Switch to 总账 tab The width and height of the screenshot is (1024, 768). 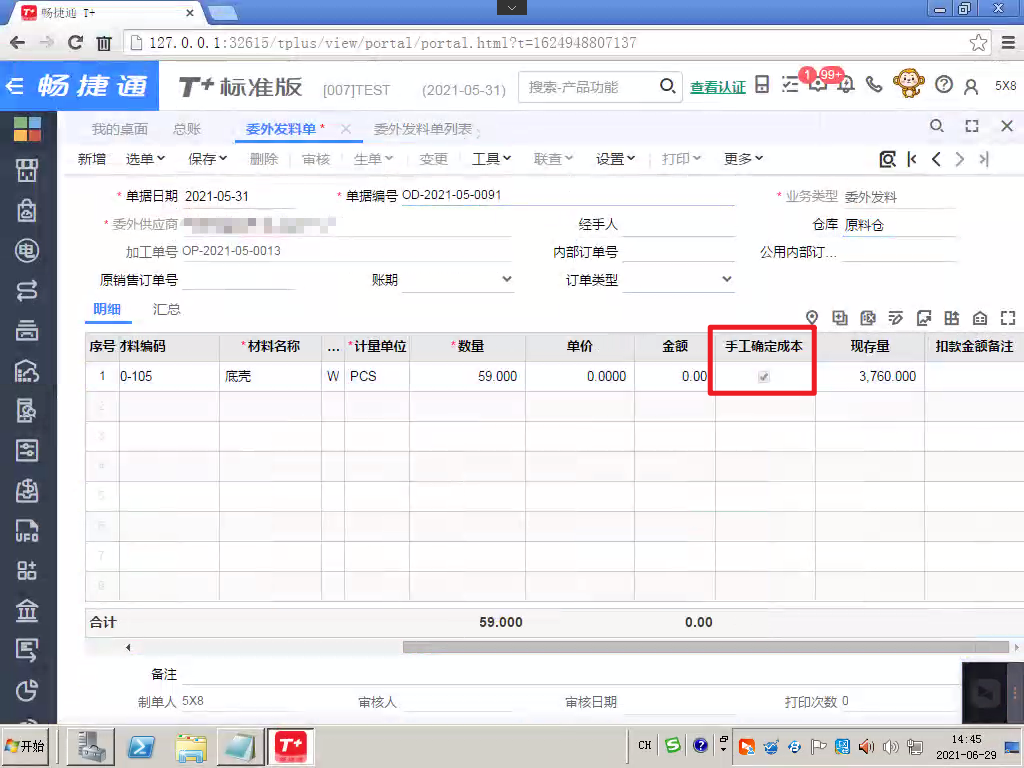pyautogui.click(x=187, y=129)
